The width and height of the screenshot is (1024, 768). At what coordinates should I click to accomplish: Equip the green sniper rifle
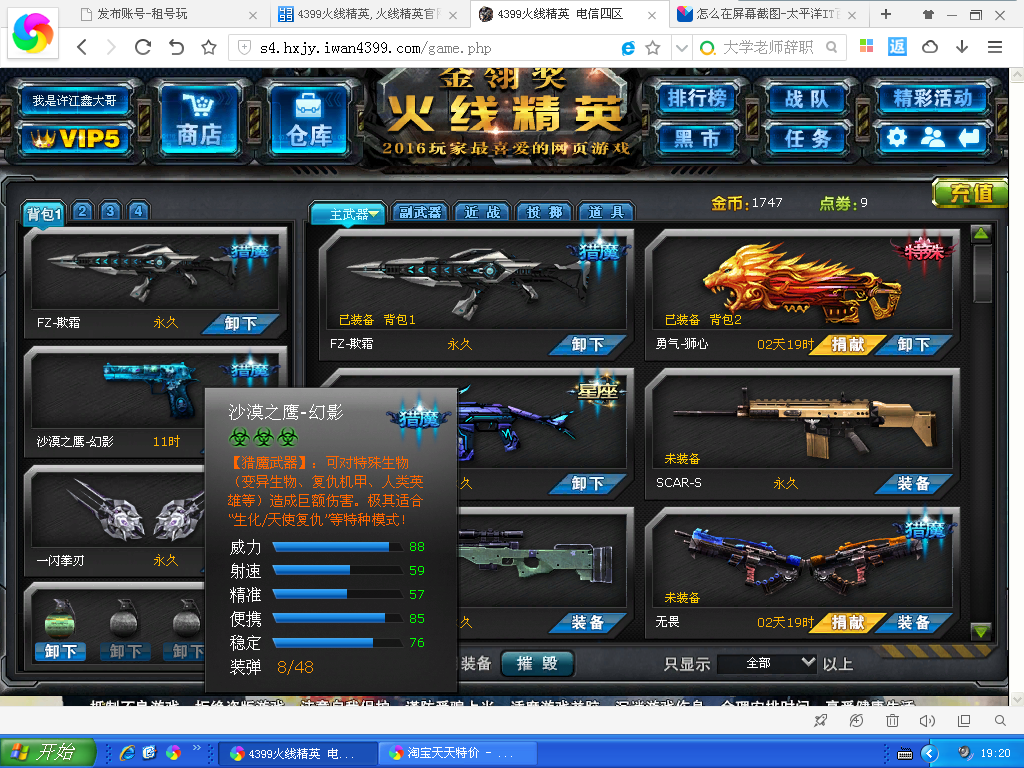click(x=588, y=622)
